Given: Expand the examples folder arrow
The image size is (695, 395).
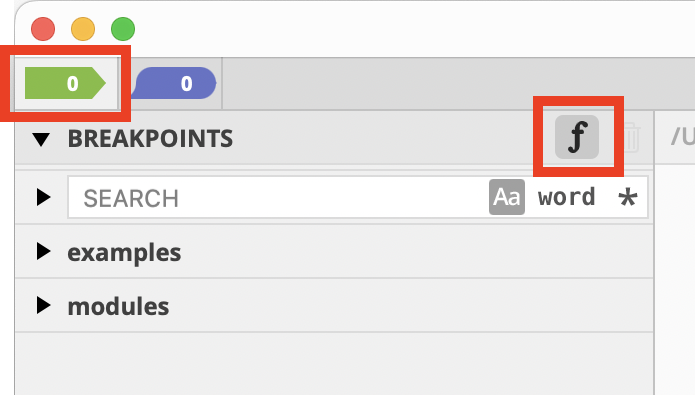Looking at the screenshot, I should pos(43,251).
